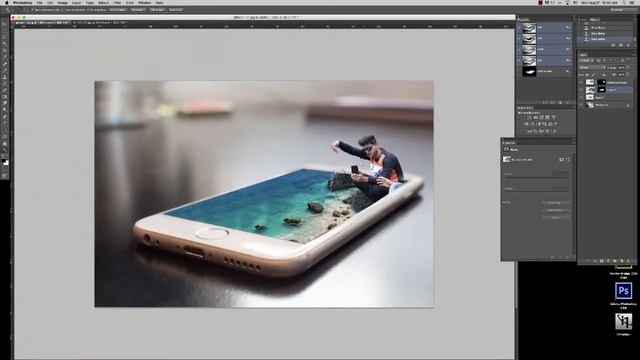
Task: Toggle Zoom All Windows checkbox
Action: (62, 10)
